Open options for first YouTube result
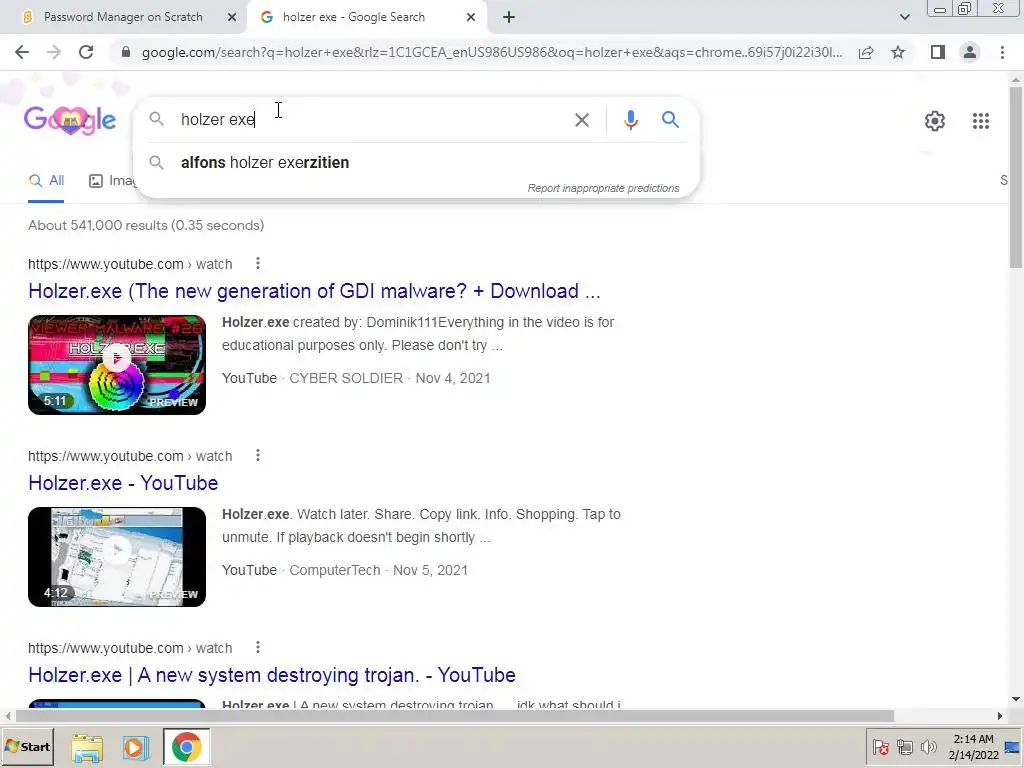The height and width of the screenshot is (768, 1024). pyautogui.click(x=258, y=263)
